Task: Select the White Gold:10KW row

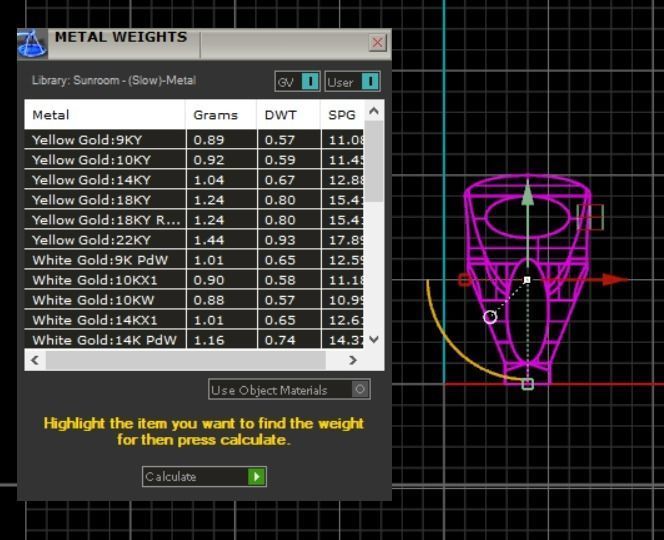Action: [194, 300]
